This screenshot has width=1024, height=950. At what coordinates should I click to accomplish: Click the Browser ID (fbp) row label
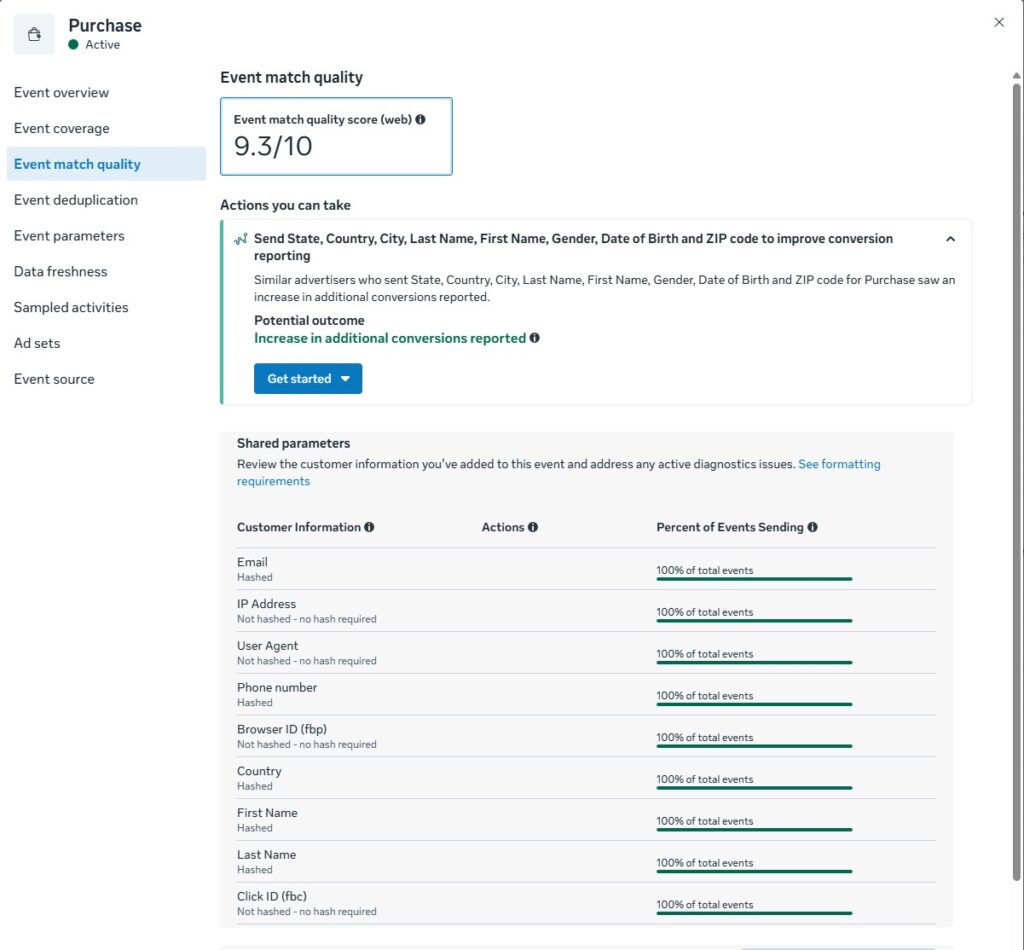pyautogui.click(x=282, y=729)
